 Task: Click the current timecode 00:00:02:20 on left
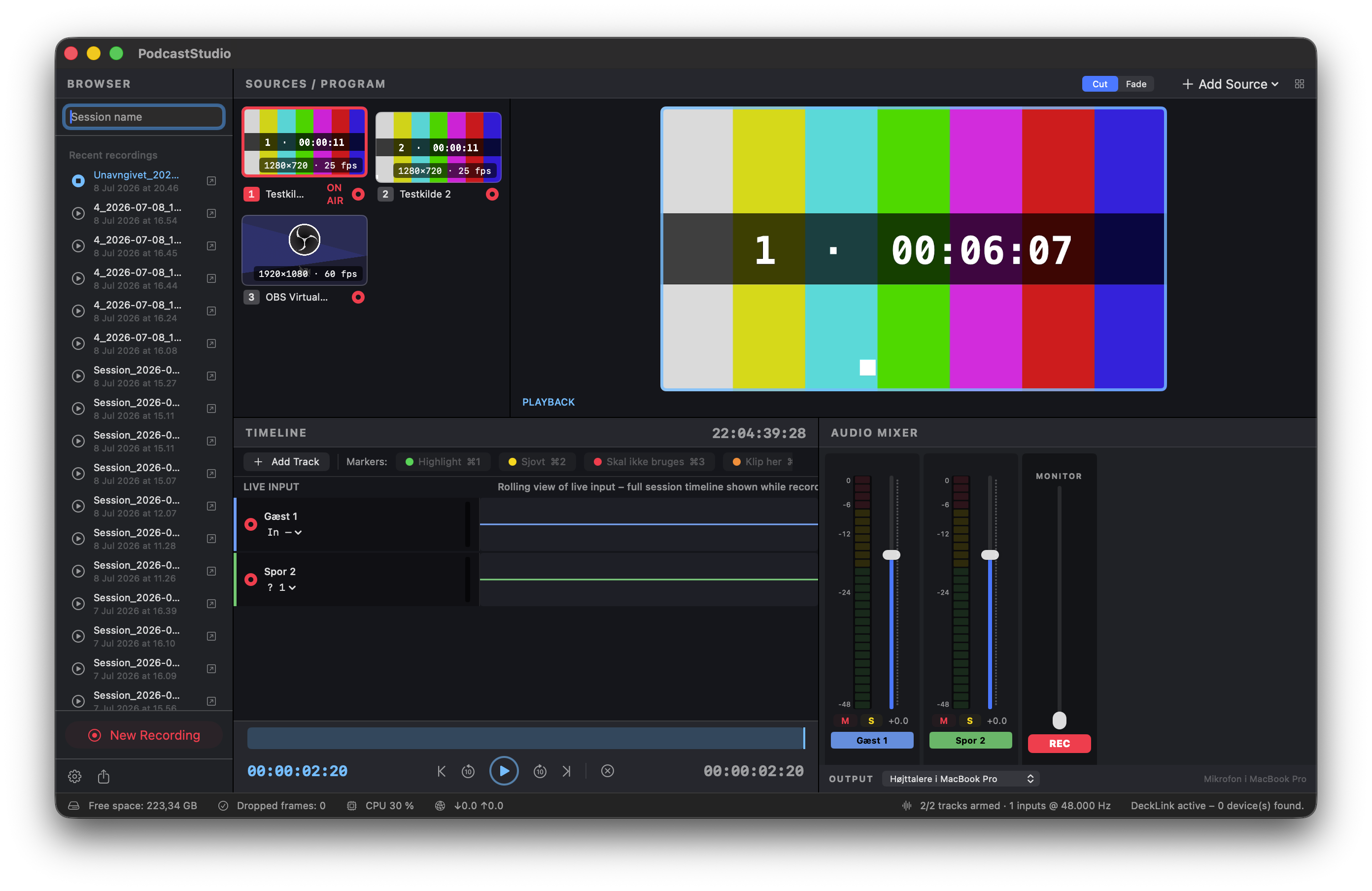point(298,771)
